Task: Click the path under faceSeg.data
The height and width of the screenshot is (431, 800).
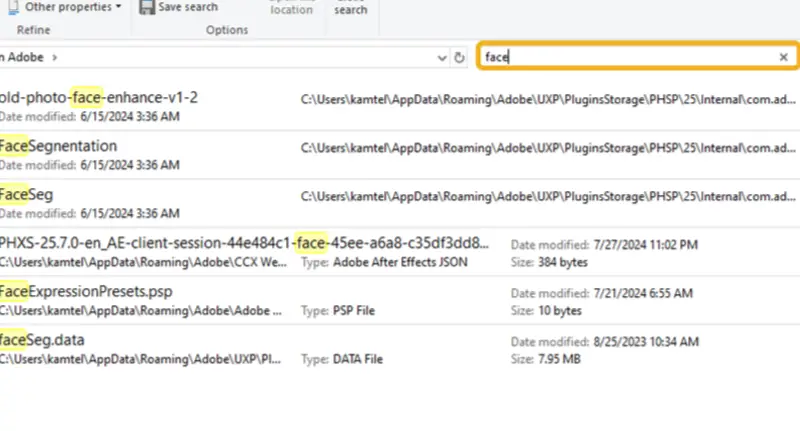Action: pos(140,359)
